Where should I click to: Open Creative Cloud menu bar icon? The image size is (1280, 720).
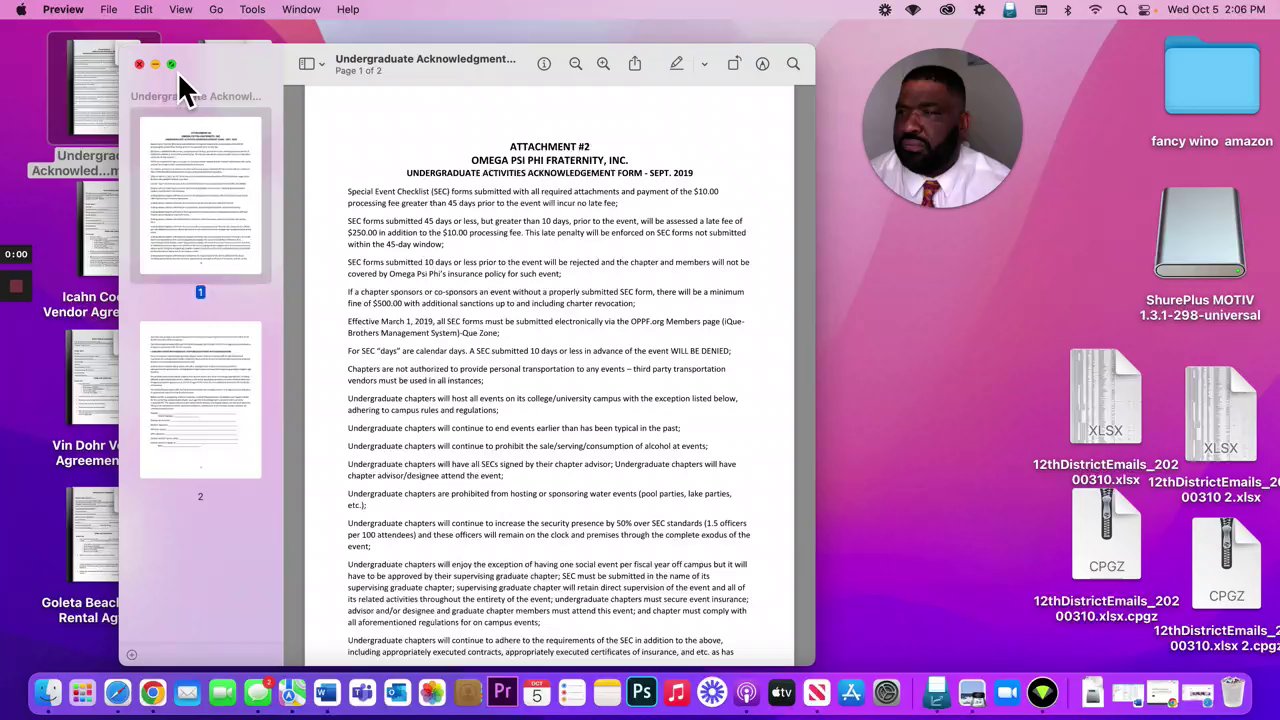(x=947, y=10)
